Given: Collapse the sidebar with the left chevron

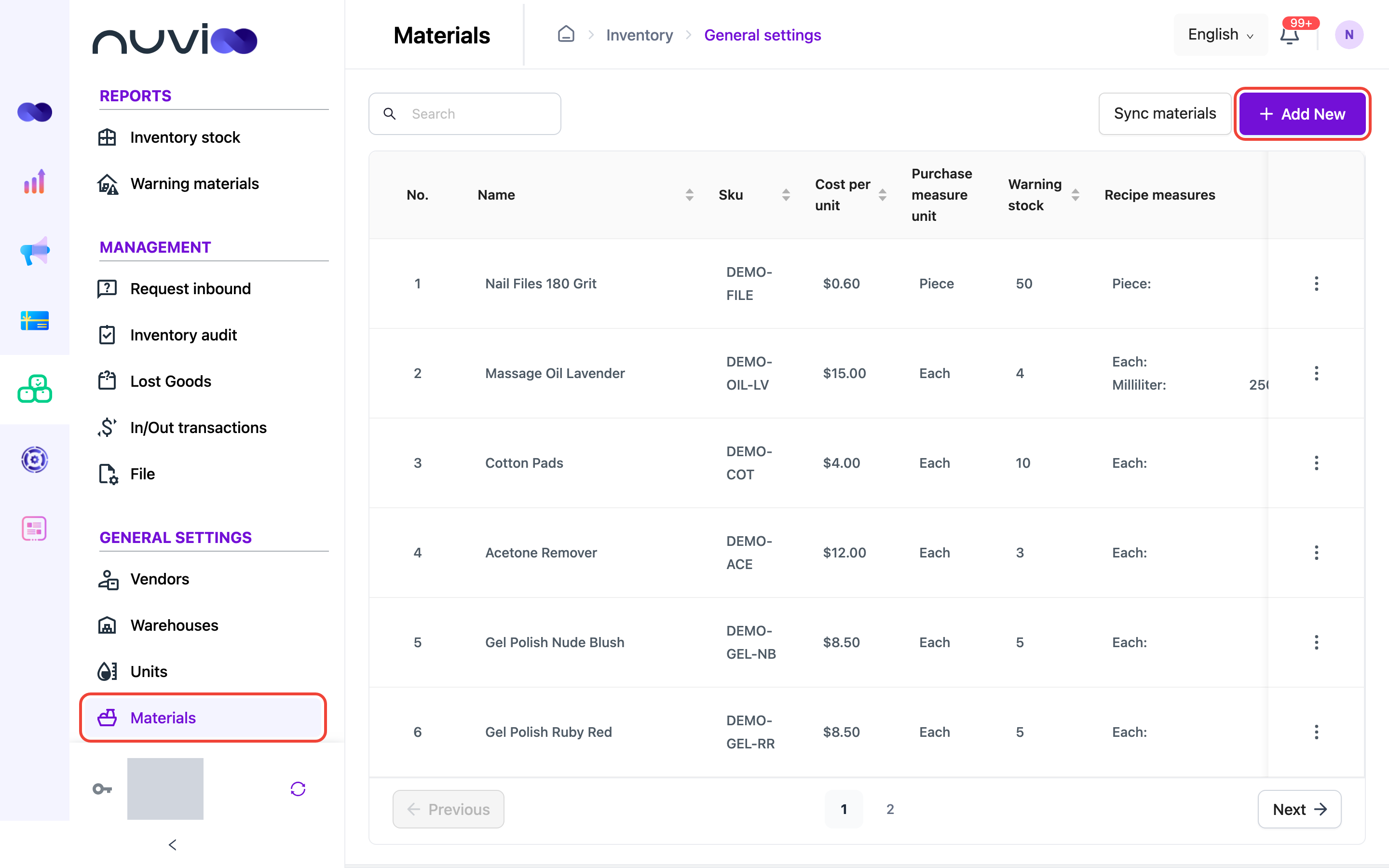Looking at the screenshot, I should pyautogui.click(x=173, y=844).
